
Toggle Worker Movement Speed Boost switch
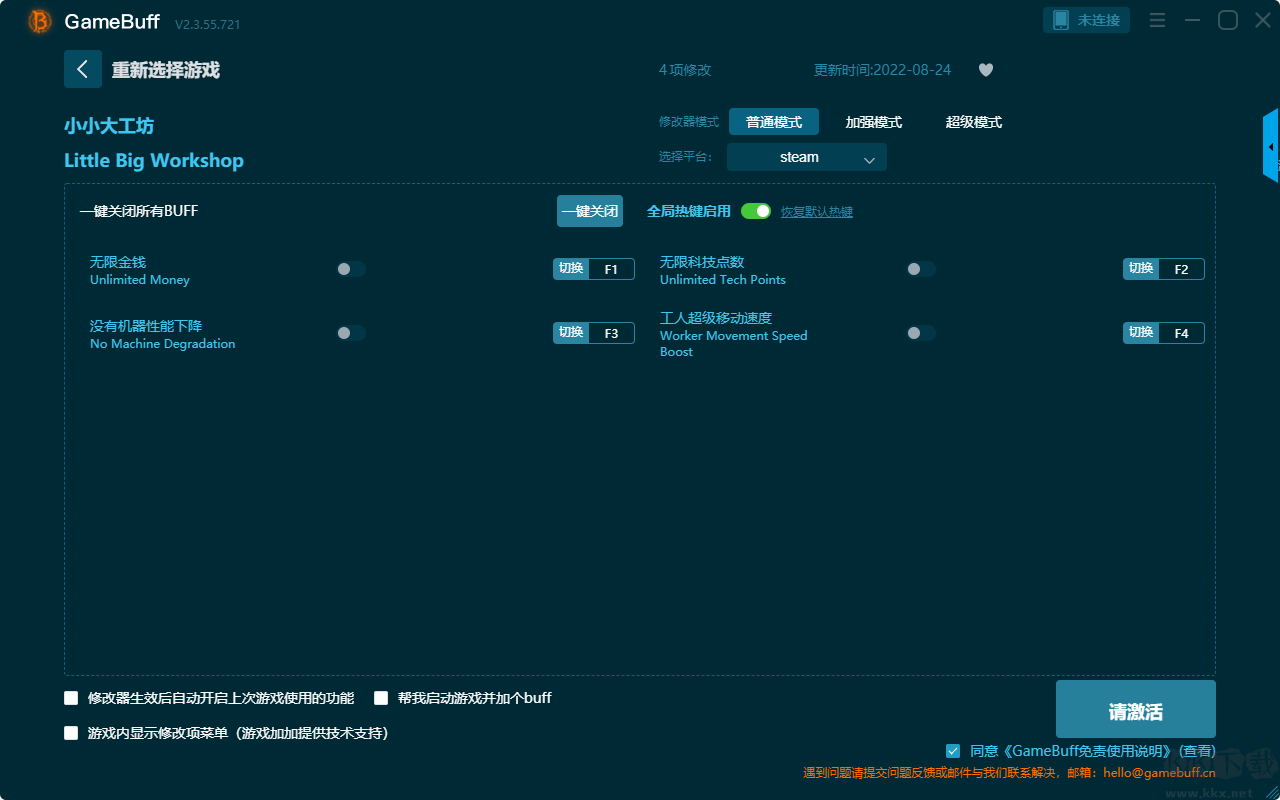921,333
